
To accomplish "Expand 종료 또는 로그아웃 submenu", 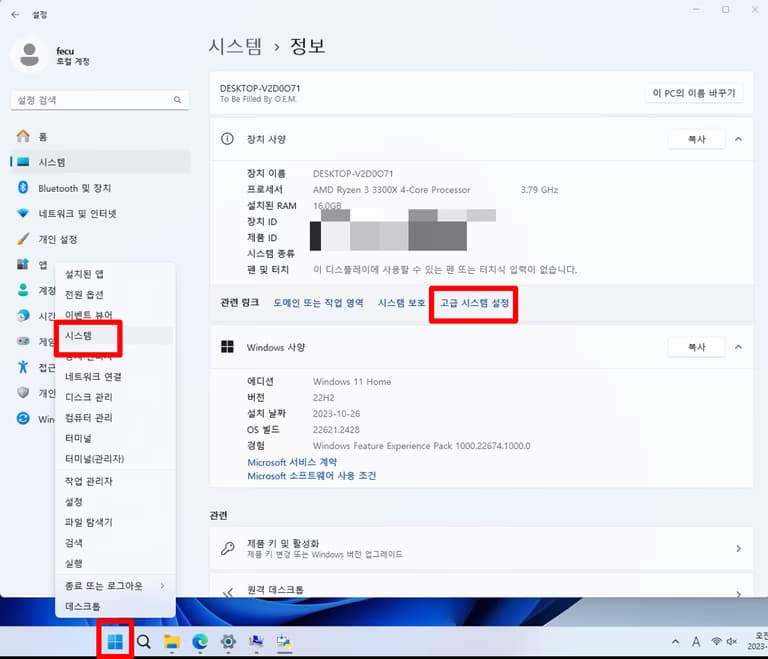I will [116, 586].
